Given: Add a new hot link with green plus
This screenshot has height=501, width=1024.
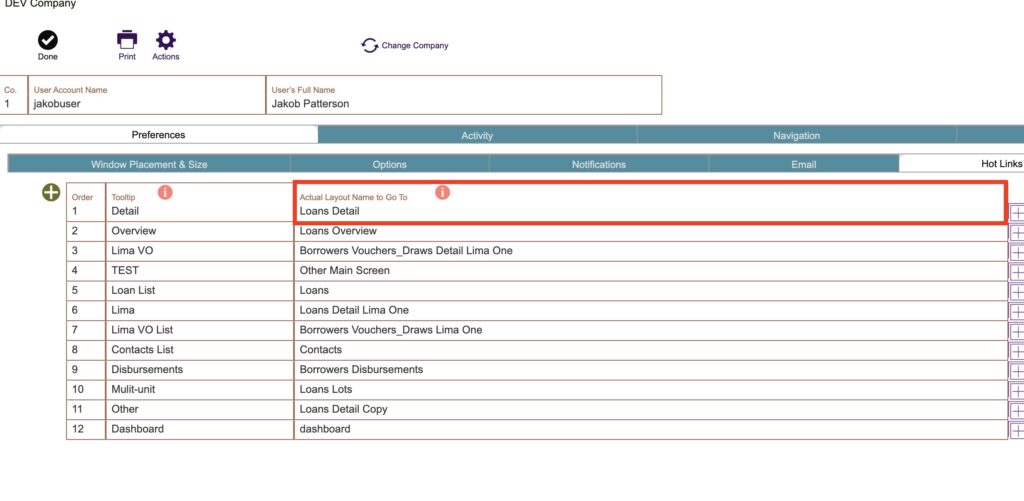Looking at the screenshot, I should click(51, 193).
